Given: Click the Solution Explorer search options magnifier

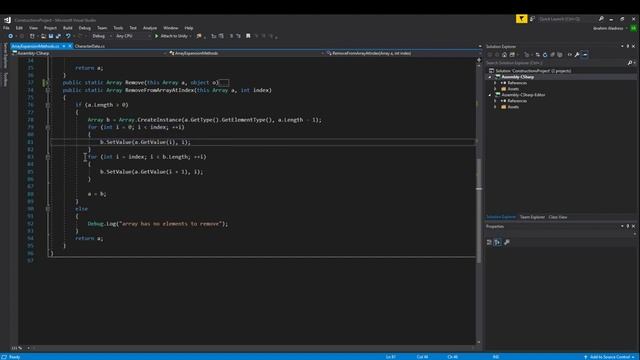Looking at the screenshot, I should pyautogui.click(x=630, y=63).
